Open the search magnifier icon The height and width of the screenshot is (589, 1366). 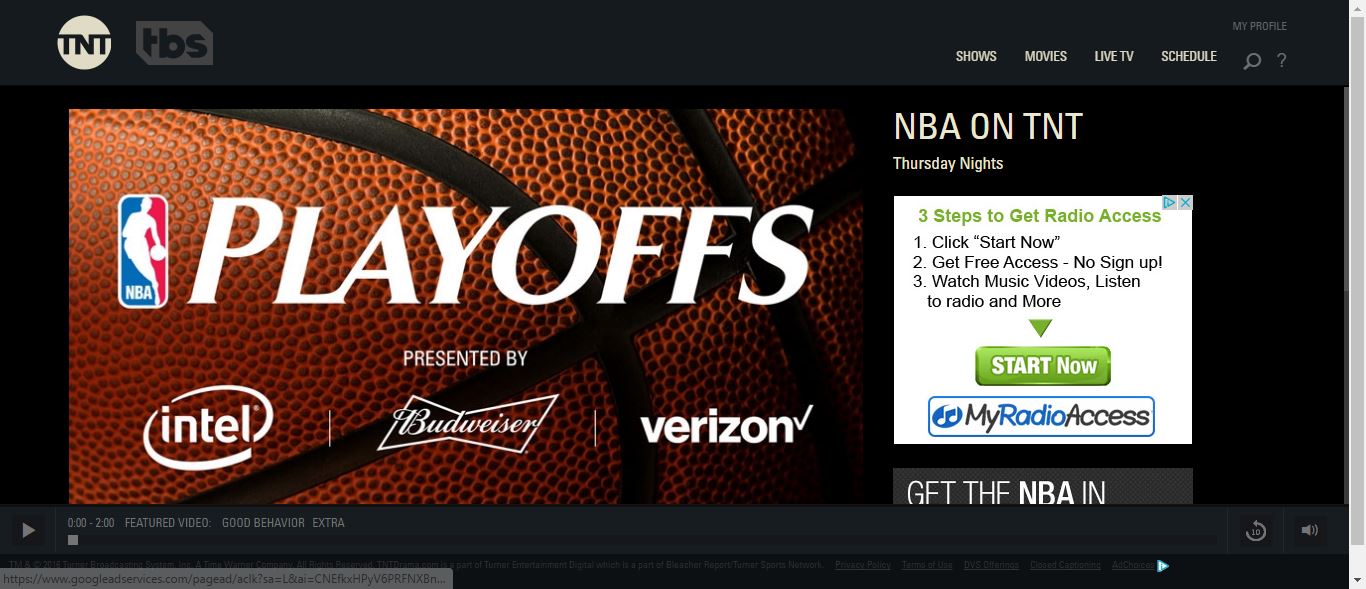[1252, 61]
